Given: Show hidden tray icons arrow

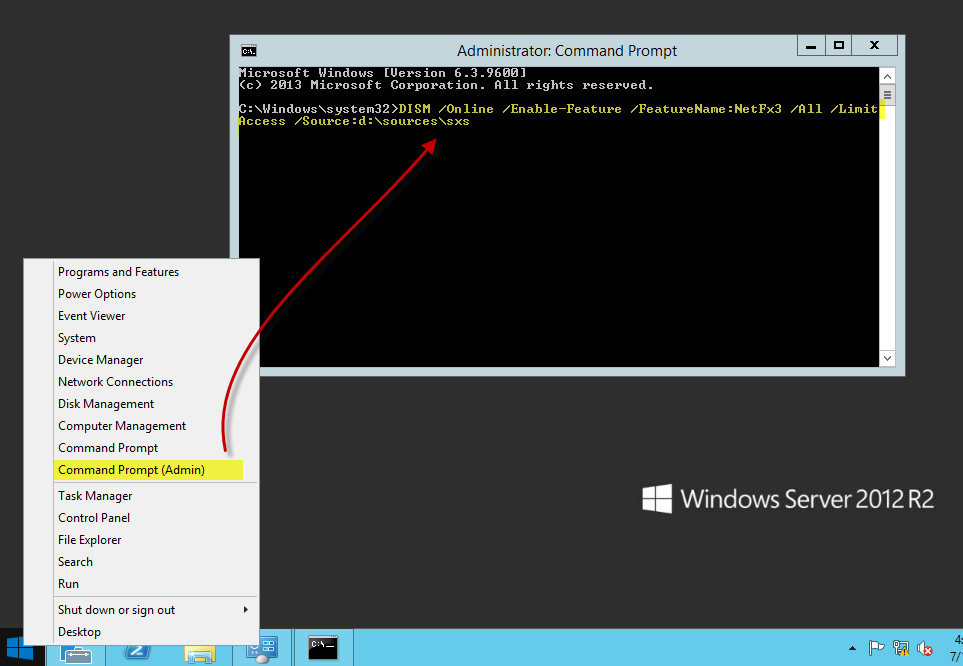Looking at the screenshot, I should click(852, 648).
